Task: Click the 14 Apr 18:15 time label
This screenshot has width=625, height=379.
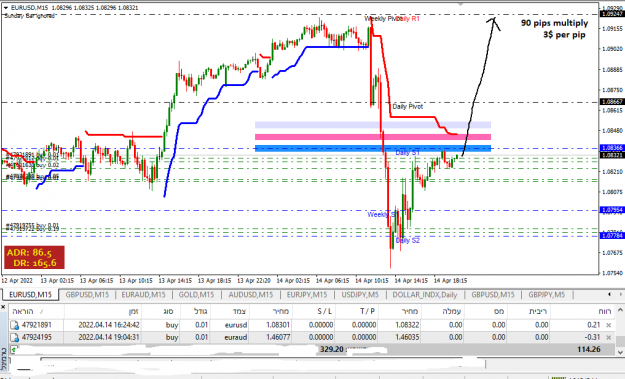Action: click(450, 281)
